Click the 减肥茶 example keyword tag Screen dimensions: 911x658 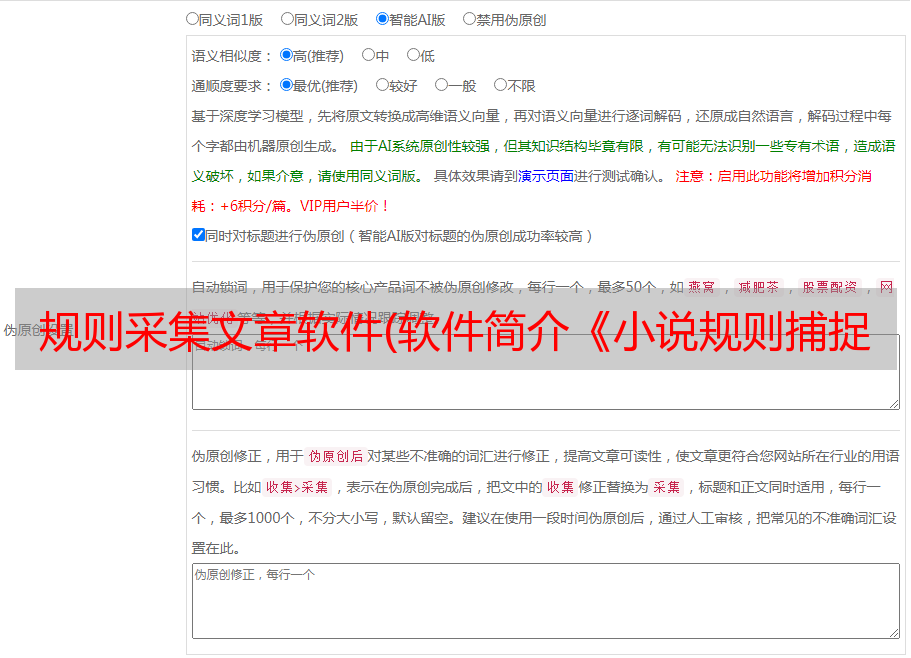pos(758,287)
